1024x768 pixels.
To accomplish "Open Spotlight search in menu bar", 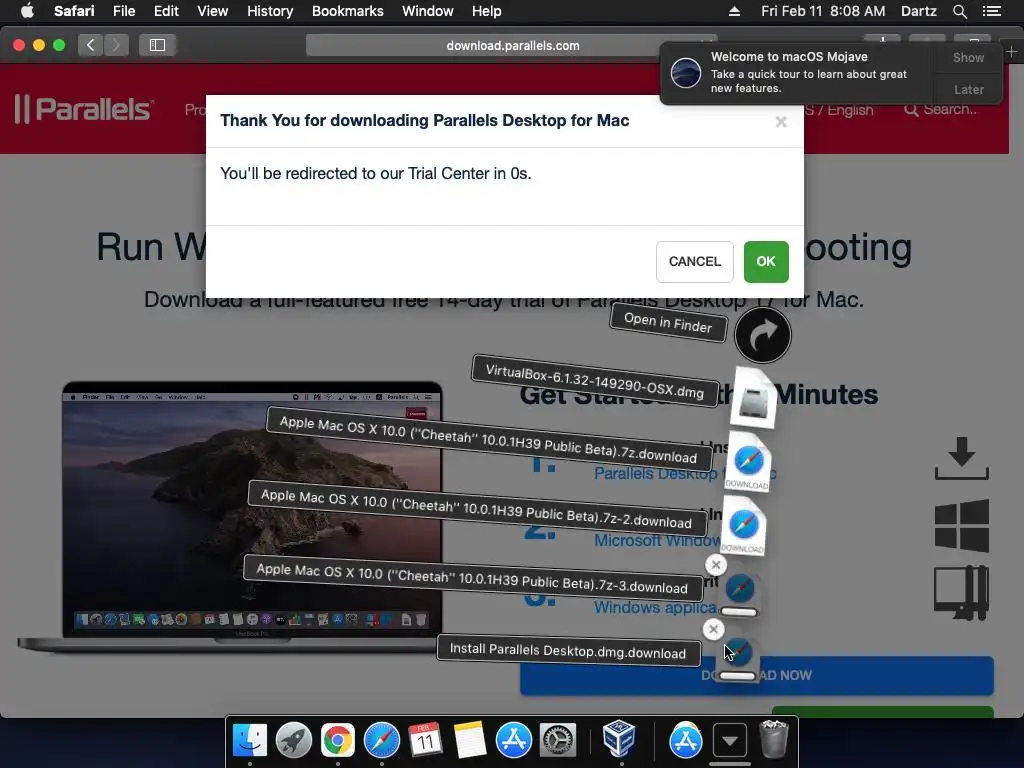I will click(x=959, y=11).
